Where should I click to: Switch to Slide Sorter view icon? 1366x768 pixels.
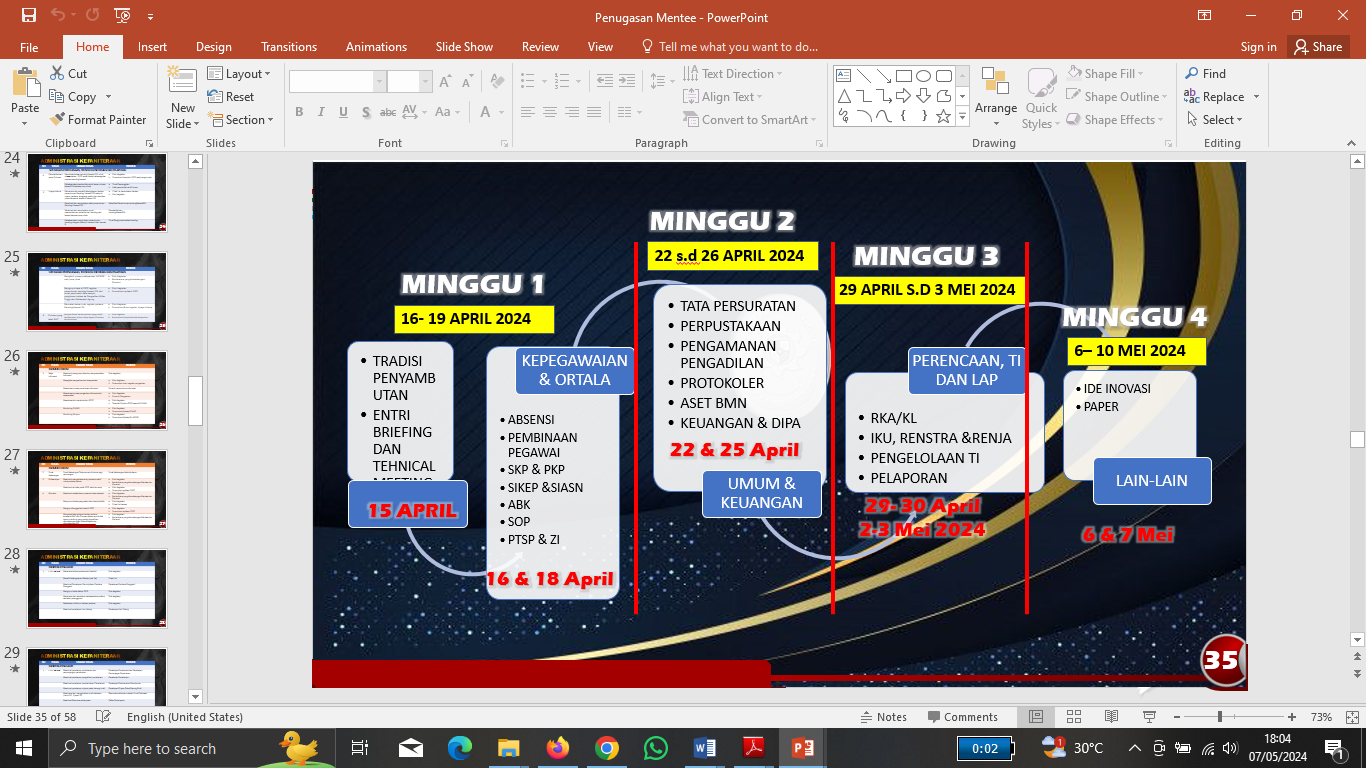[x=1074, y=717]
